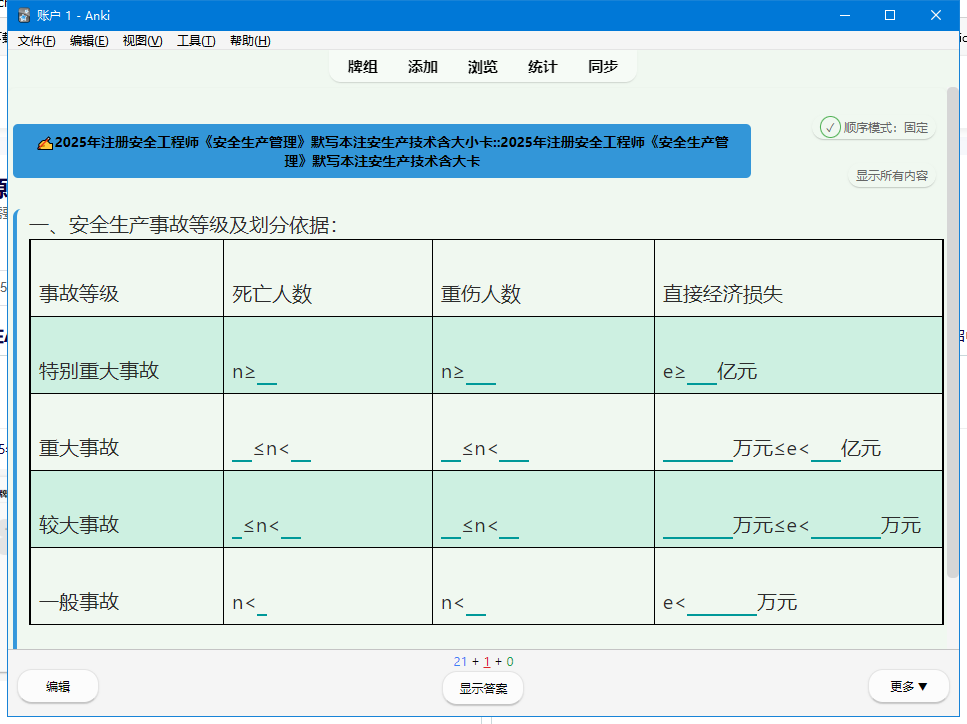Minimize the Anki window
This screenshot has width=967, height=724.
[845, 15]
